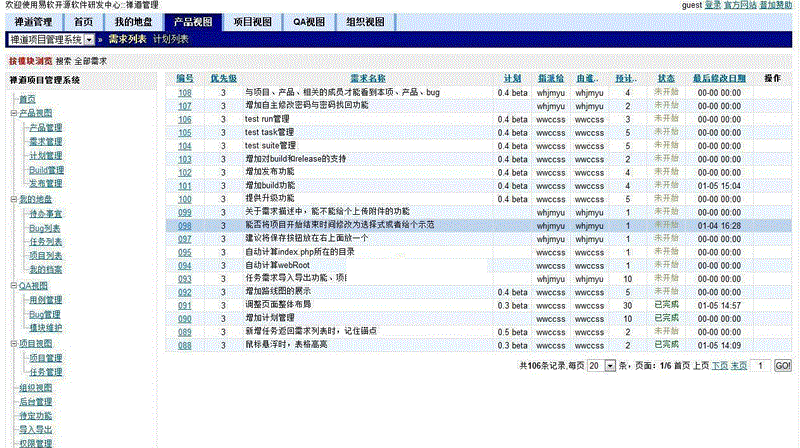Focus the page number input field
Viewport: 800px width, 448px height.
[760, 366]
